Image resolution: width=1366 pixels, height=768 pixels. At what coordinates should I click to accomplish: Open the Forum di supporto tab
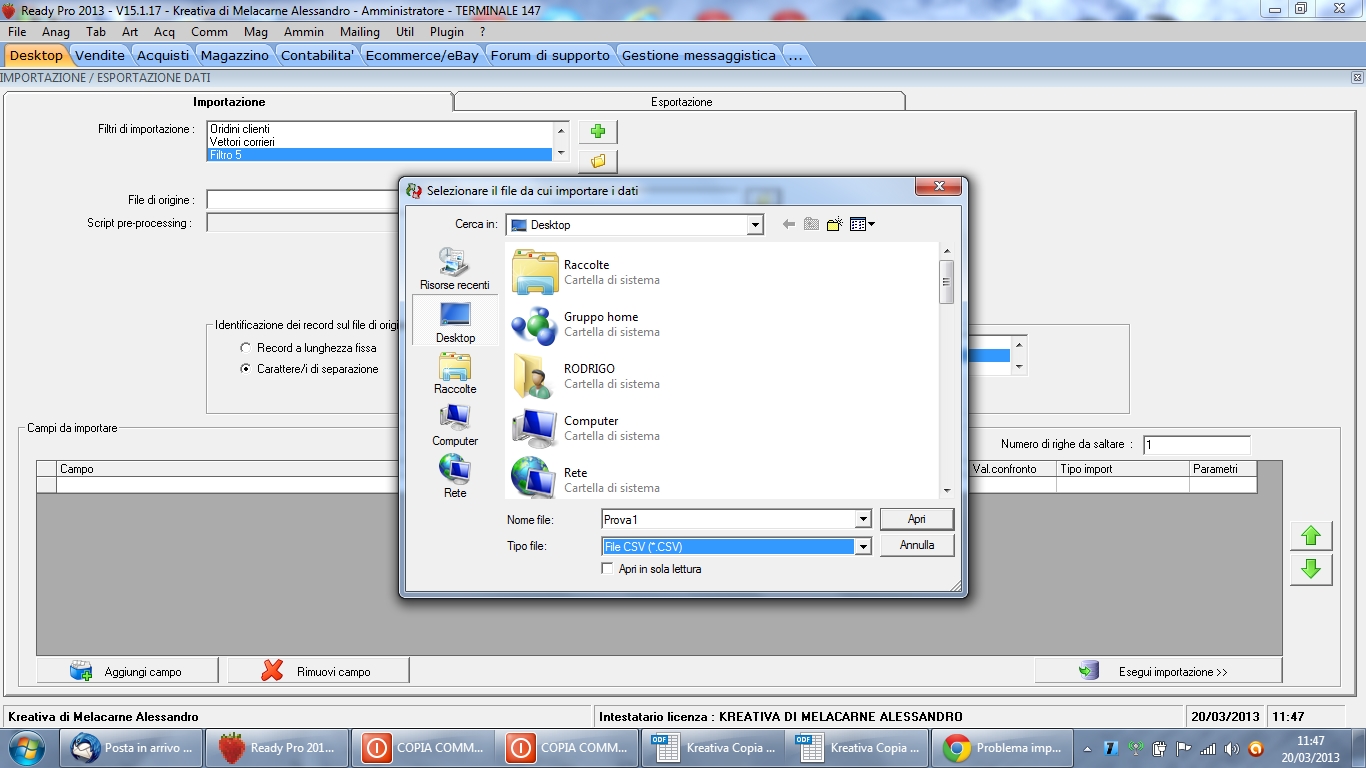click(550, 56)
